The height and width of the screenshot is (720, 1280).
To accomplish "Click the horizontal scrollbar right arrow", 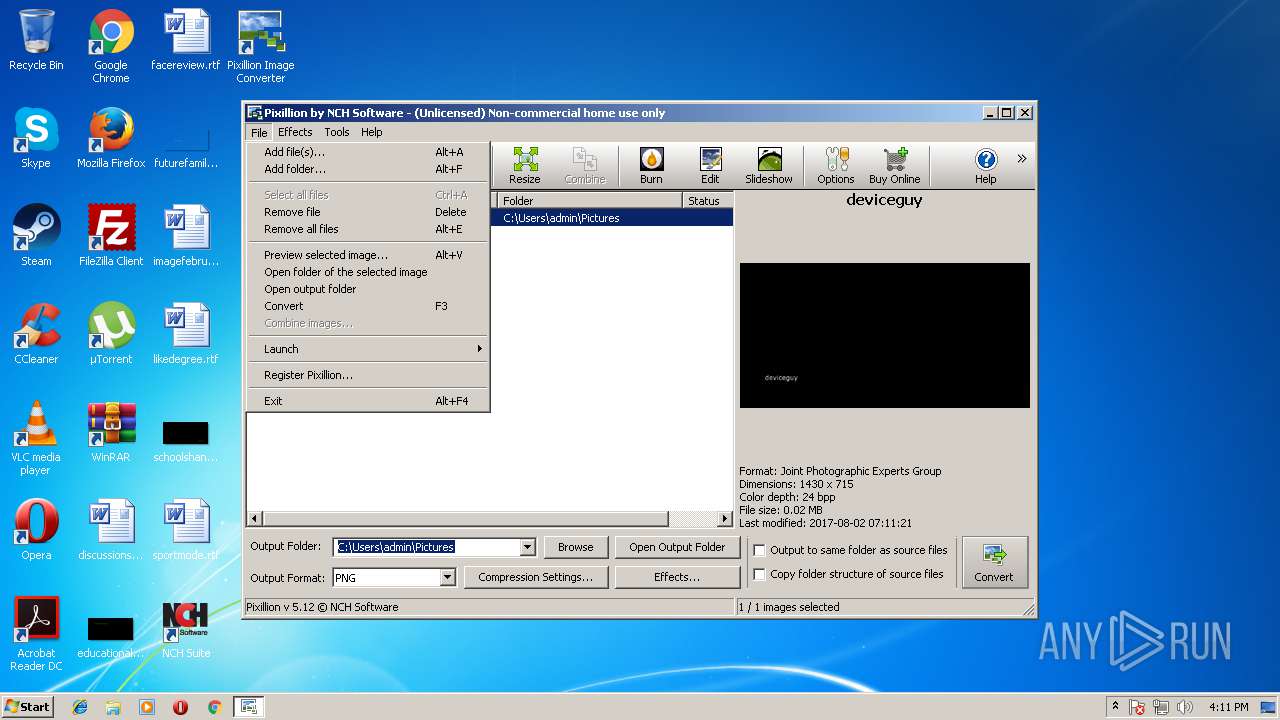I will pyautogui.click(x=725, y=519).
